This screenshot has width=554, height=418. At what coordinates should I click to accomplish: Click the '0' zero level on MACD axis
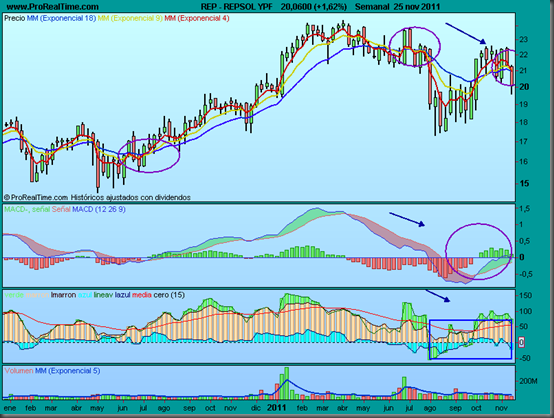click(x=522, y=257)
